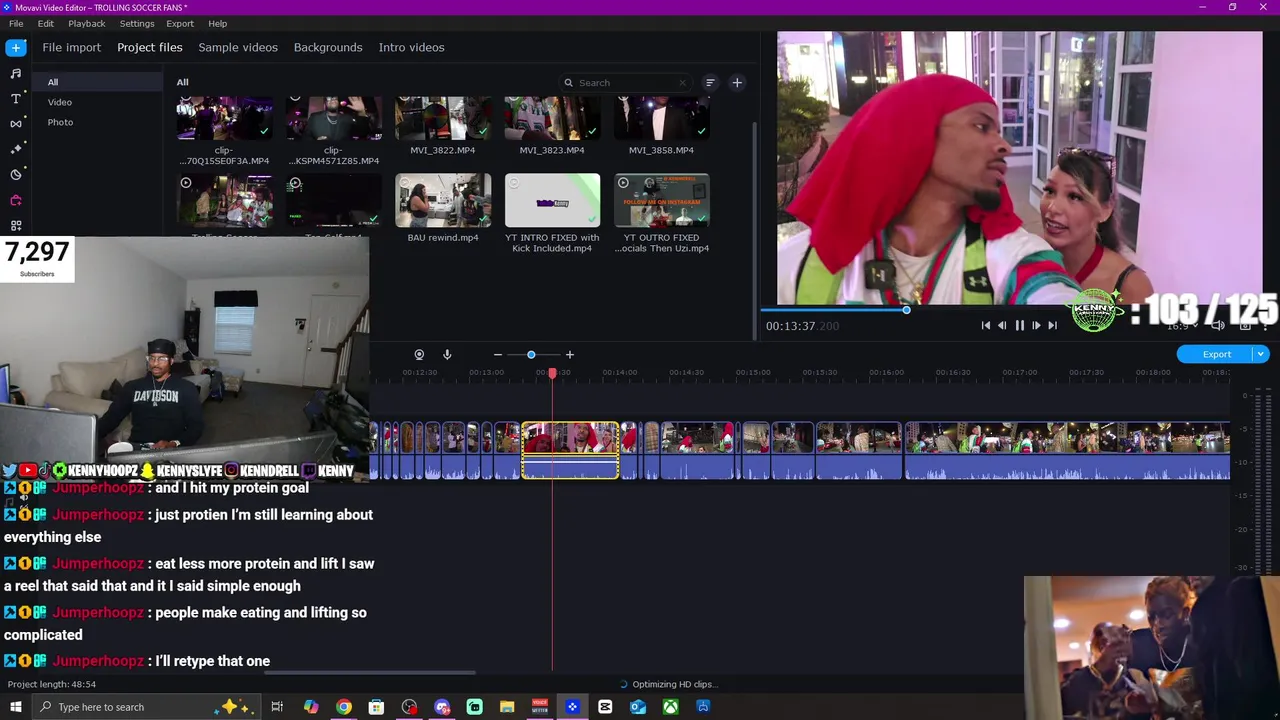Select the MVI_3858.MP4 thumbnail
1280x720 pixels.
[661, 118]
